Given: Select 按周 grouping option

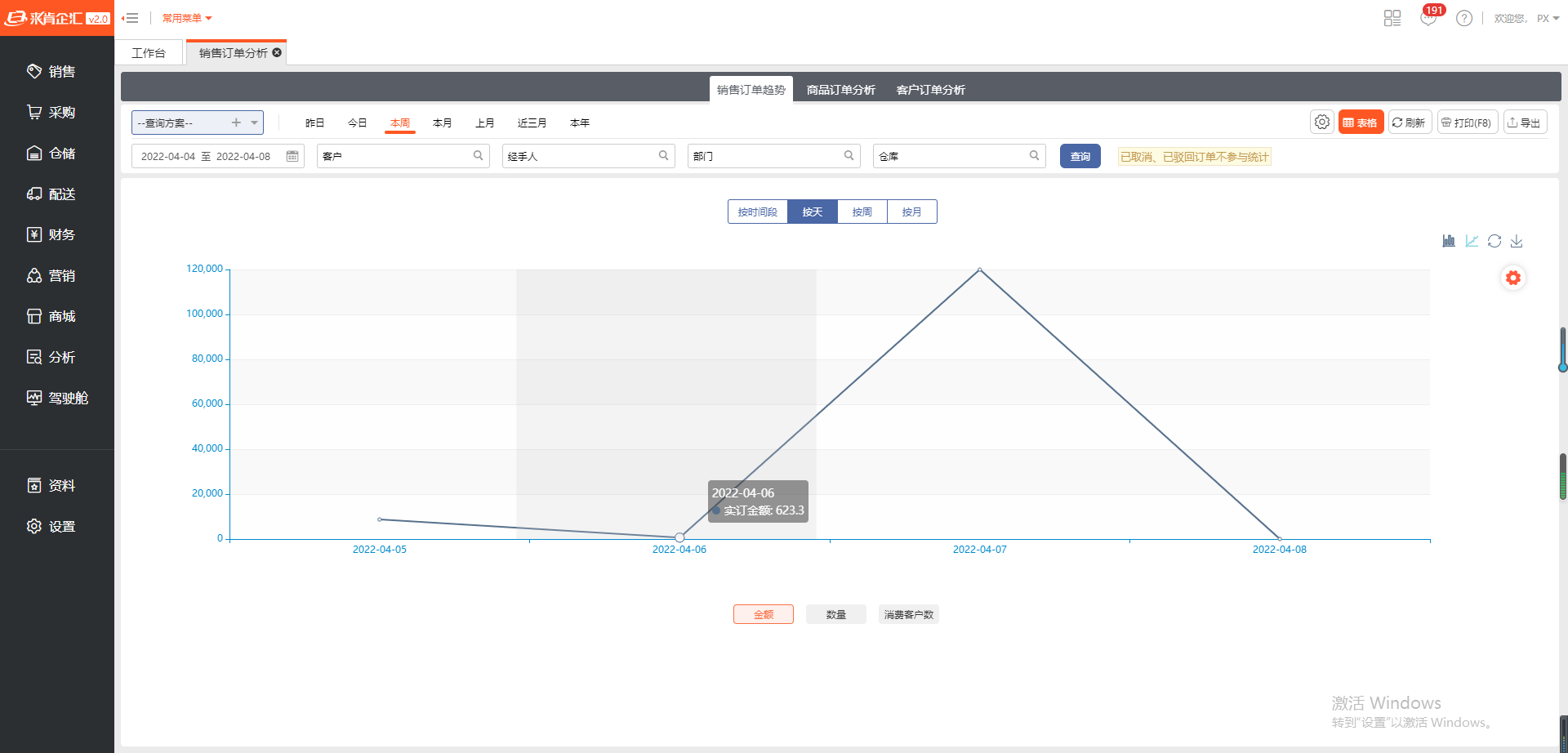Looking at the screenshot, I should (862, 212).
